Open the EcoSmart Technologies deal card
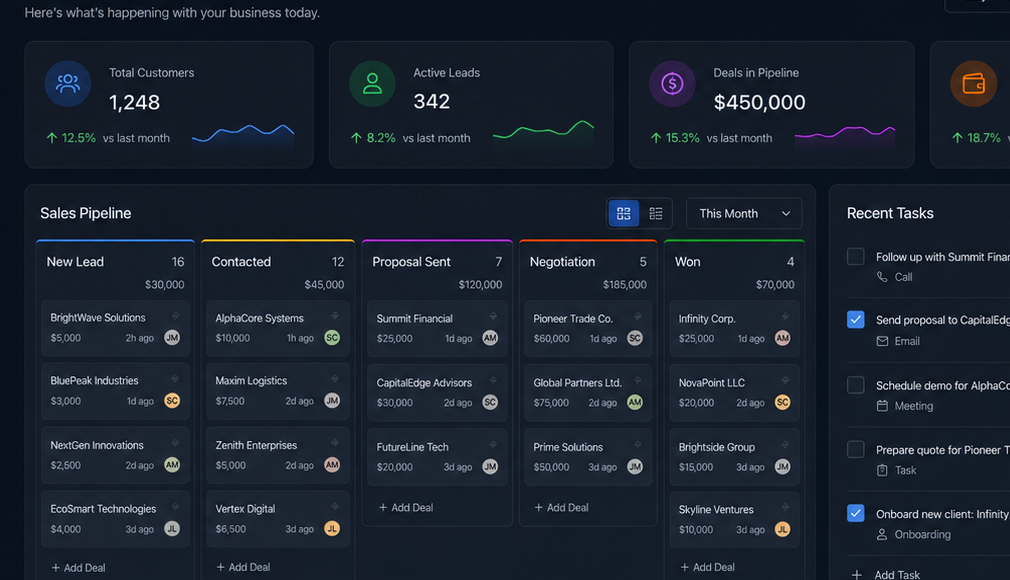1010x580 pixels. (x=115, y=519)
